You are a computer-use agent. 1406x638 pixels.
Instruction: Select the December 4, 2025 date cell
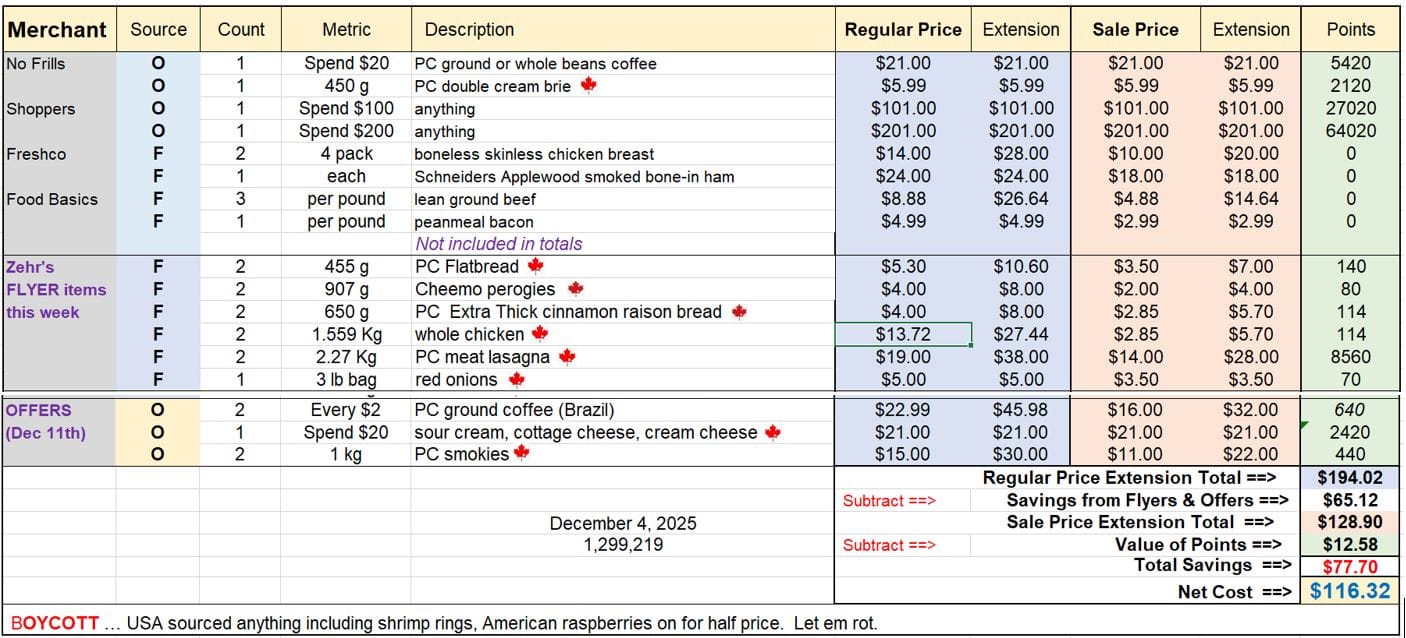click(623, 523)
